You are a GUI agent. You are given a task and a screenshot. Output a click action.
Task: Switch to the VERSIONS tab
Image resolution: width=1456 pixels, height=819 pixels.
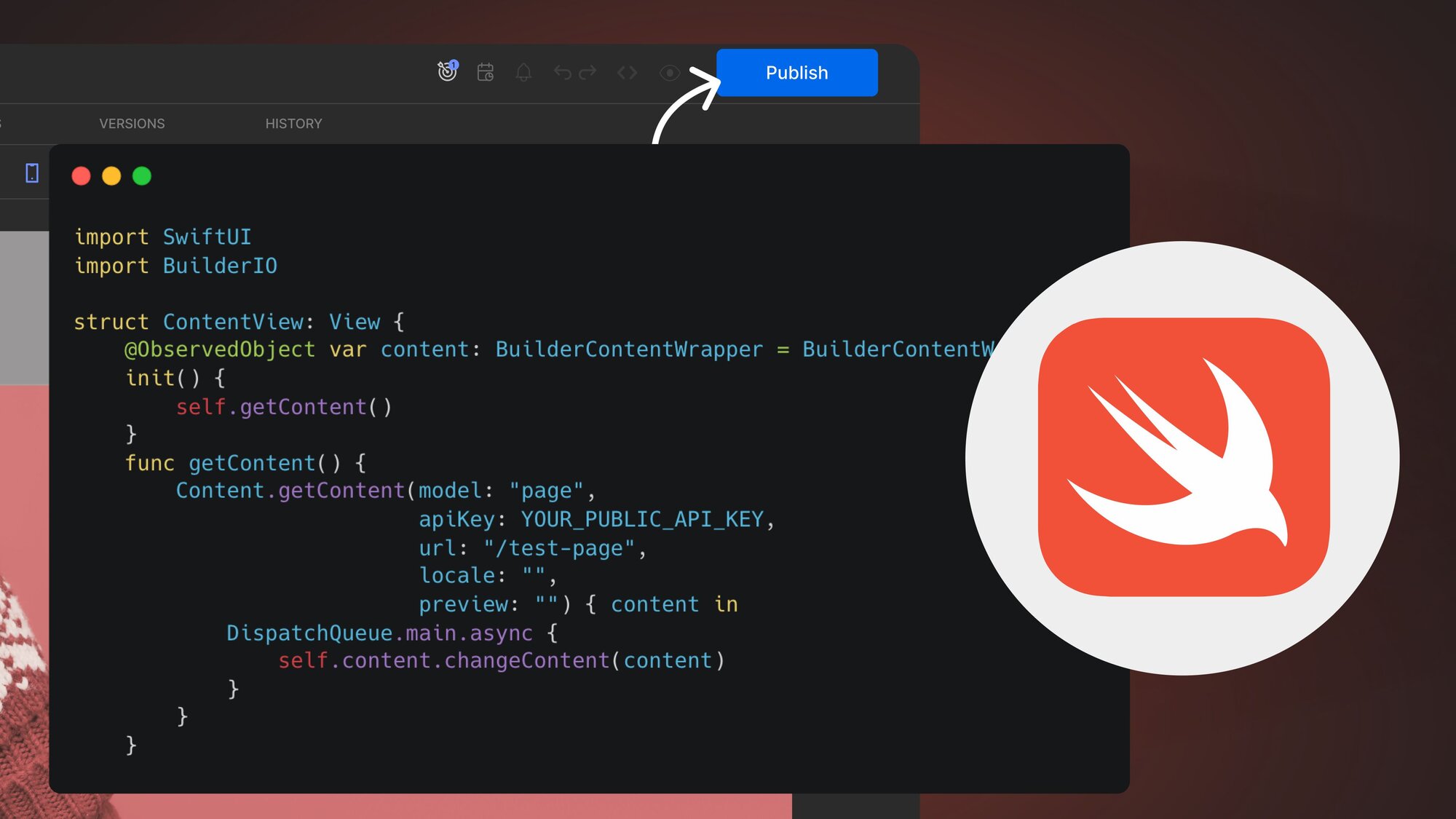[132, 124]
